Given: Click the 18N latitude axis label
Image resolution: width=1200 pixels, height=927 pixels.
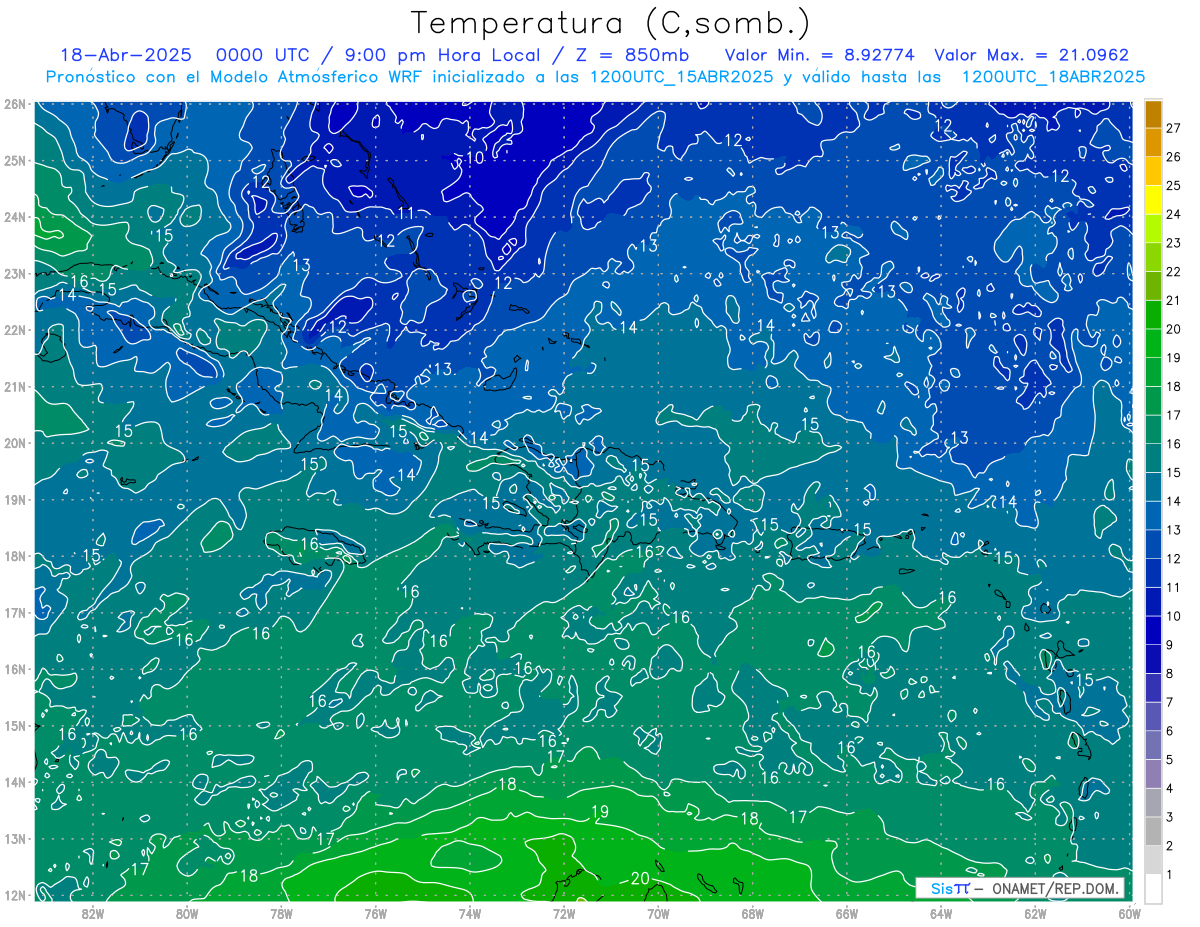Looking at the screenshot, I should tap(15, 556).
